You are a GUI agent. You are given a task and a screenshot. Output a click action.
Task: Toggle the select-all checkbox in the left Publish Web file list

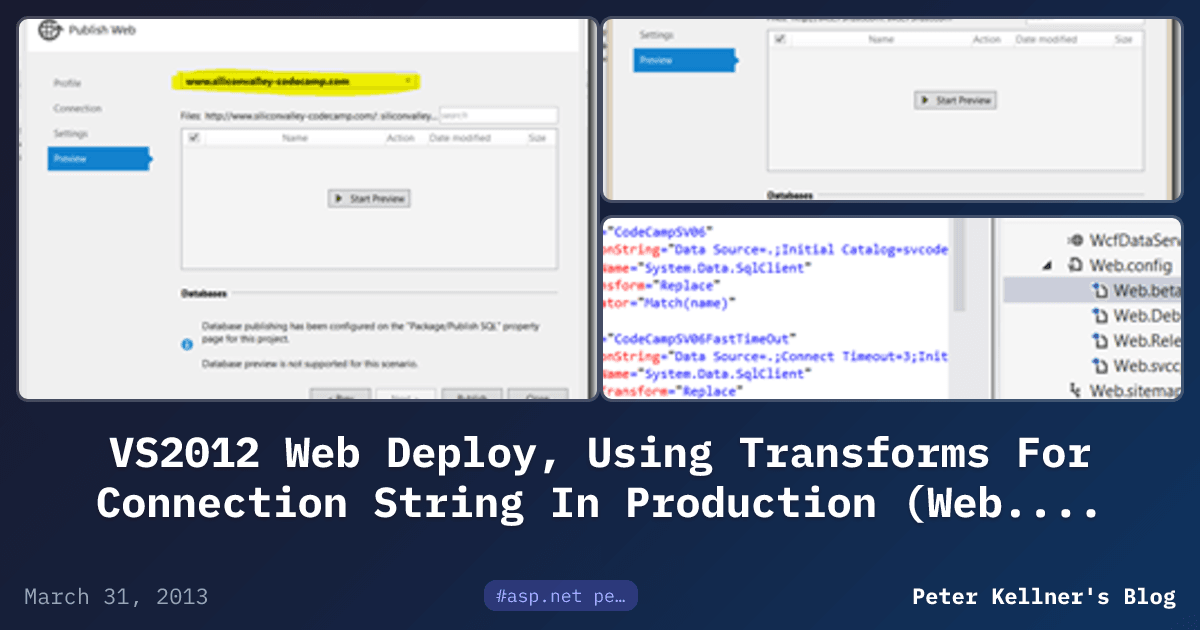tap(194, 138)
